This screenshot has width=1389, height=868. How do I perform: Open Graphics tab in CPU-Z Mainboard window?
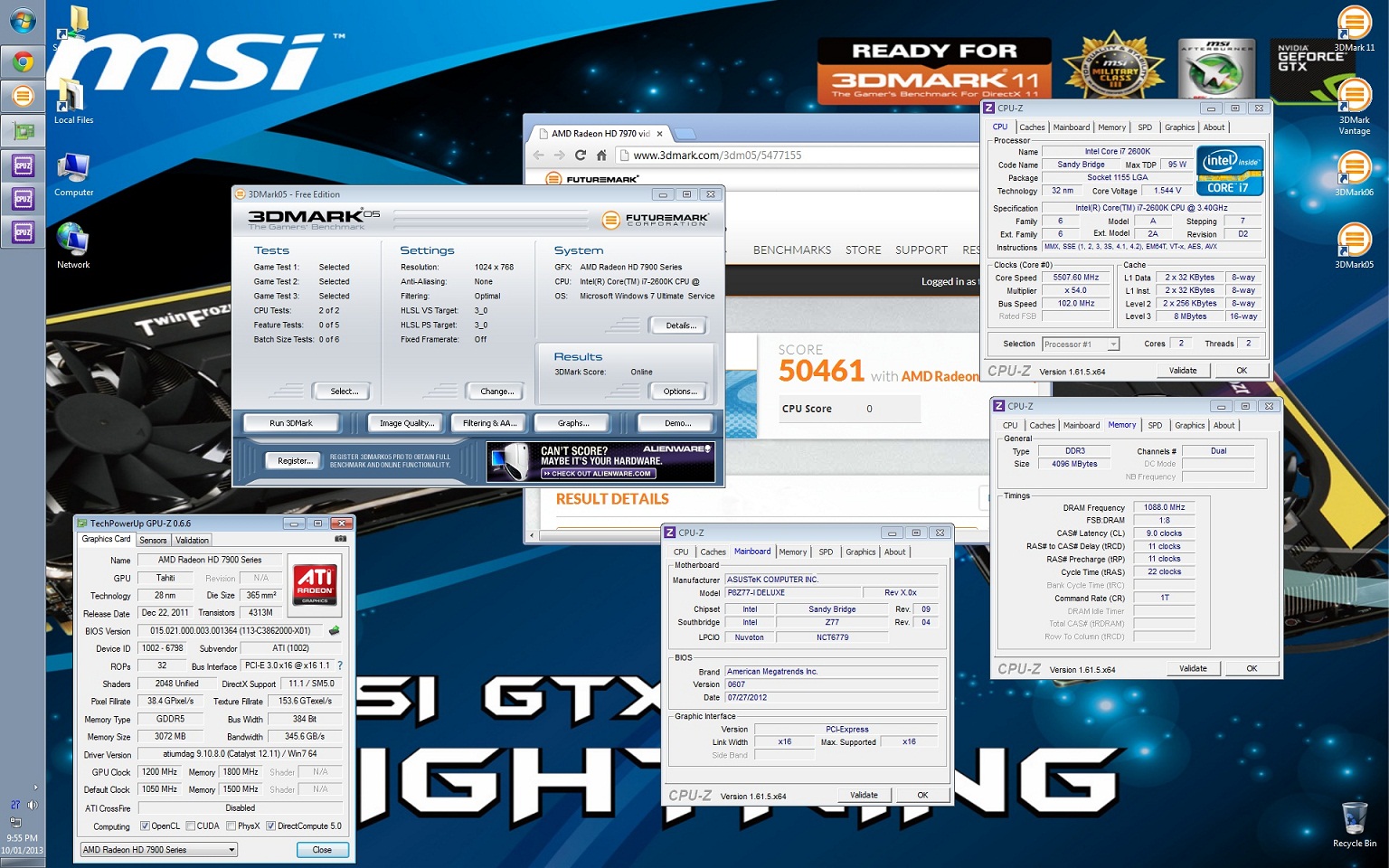(x=860, y=552)
